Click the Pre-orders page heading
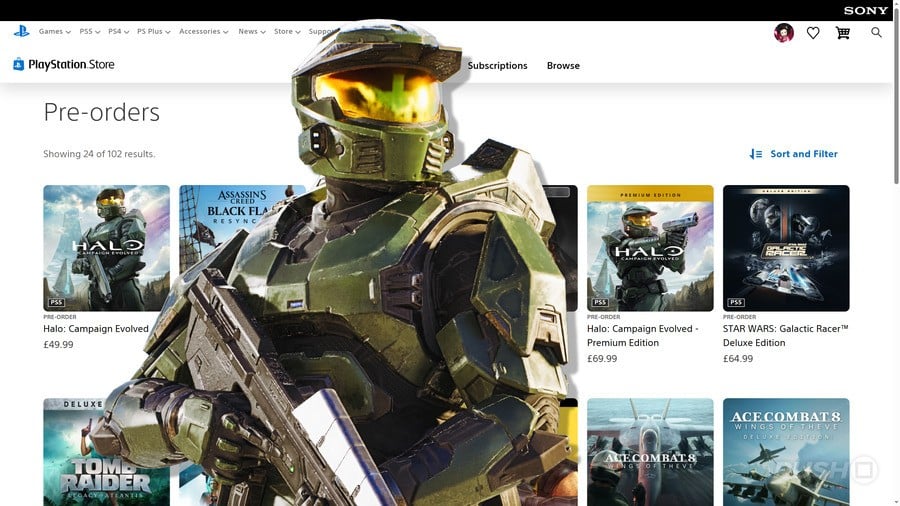The height and width of the screenshot is (506, 900). coord(102,112)
